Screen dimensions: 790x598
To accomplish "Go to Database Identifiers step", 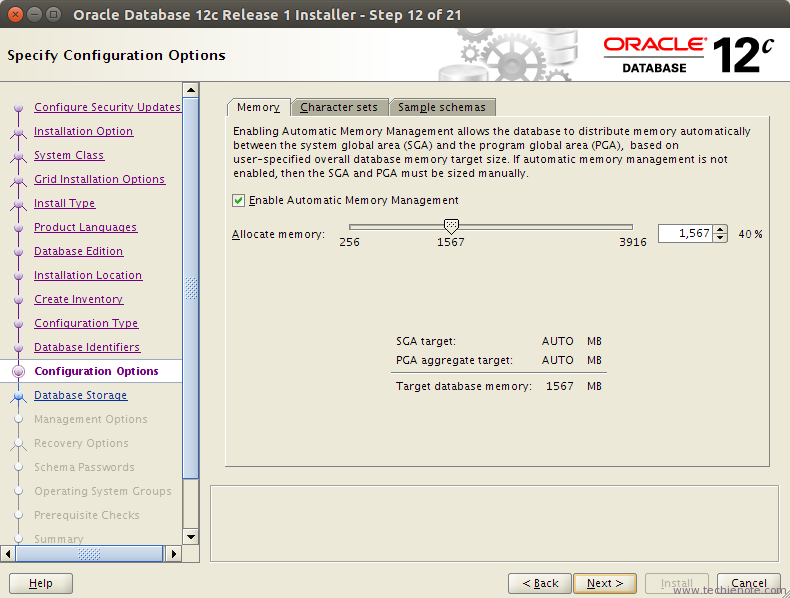I will (87, 347).
